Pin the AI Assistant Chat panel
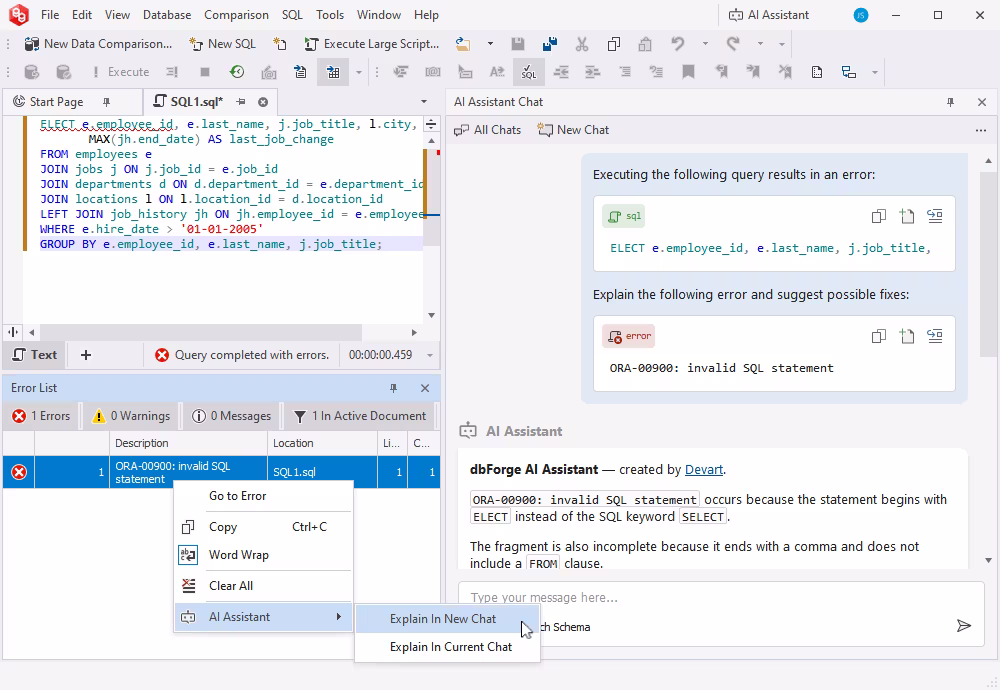Viewport: 1000px width, 690px height. tap(950, 102)
